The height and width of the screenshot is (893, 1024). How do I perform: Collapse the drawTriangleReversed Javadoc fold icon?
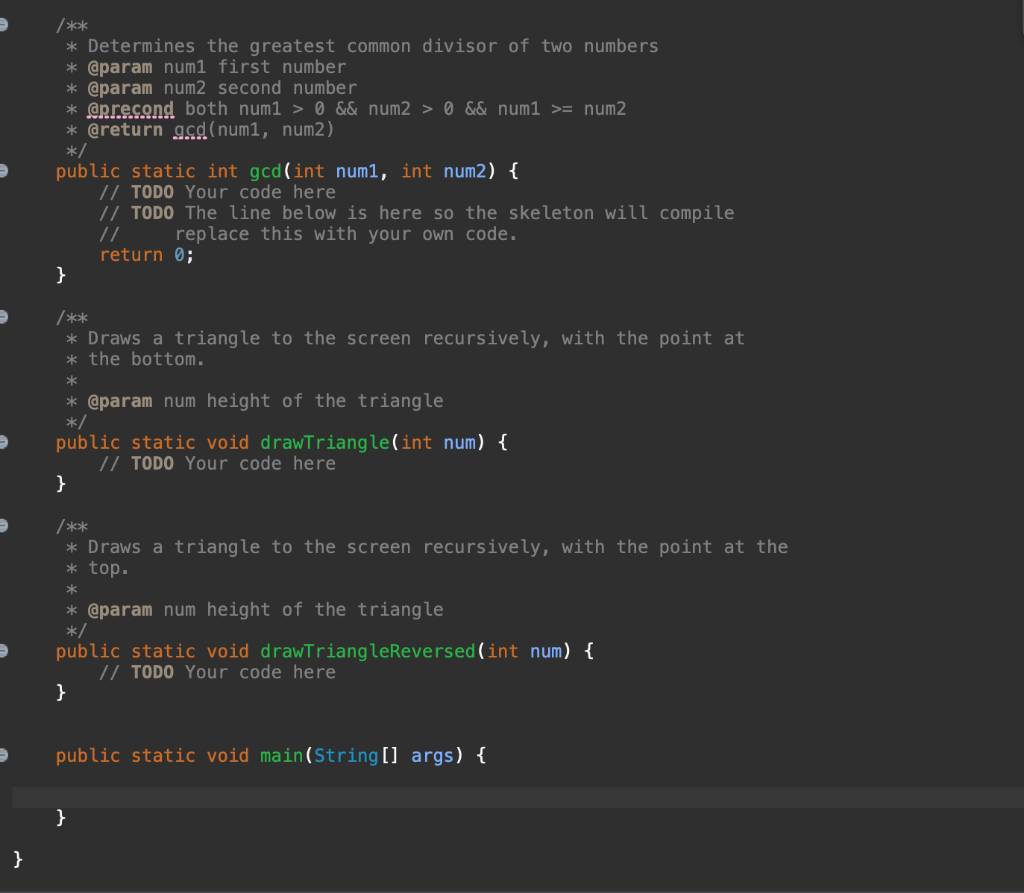pos(4,525)
